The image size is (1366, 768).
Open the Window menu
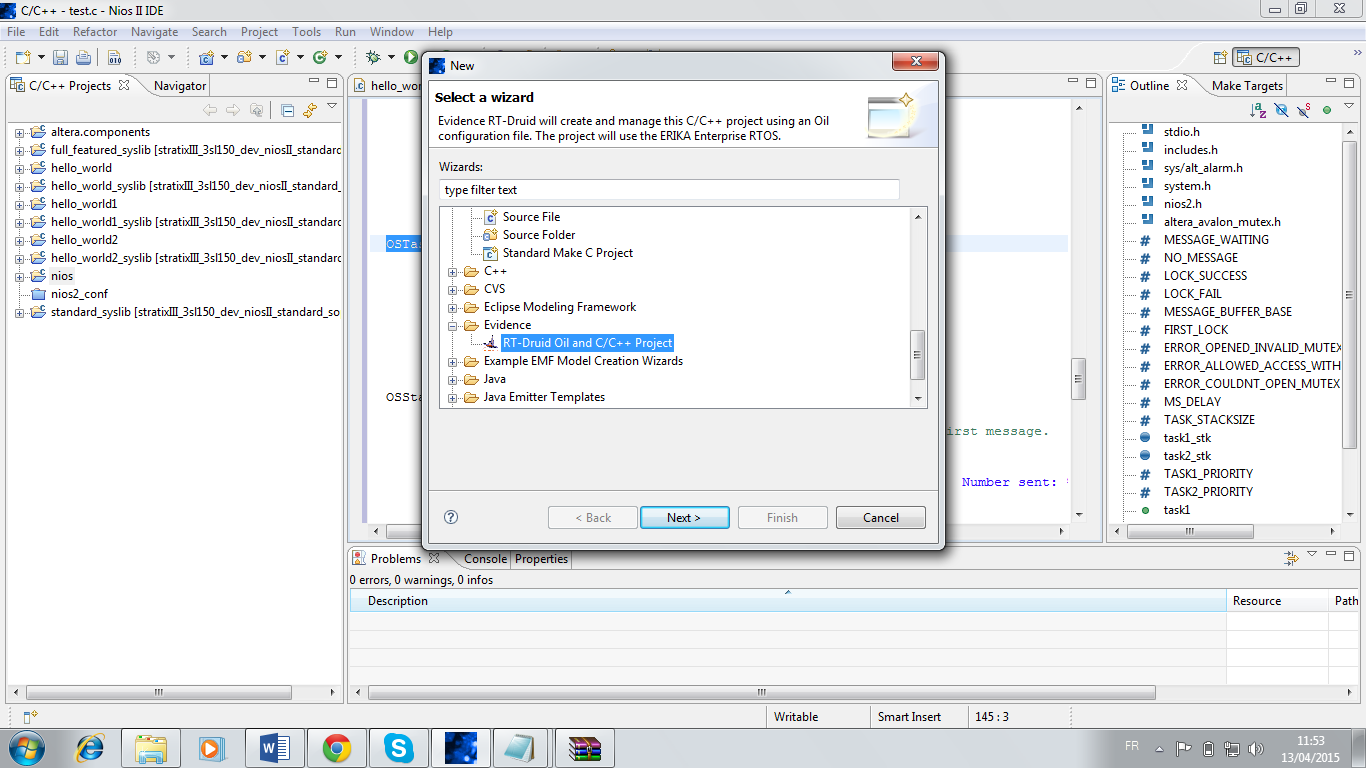tap(392, 32)
